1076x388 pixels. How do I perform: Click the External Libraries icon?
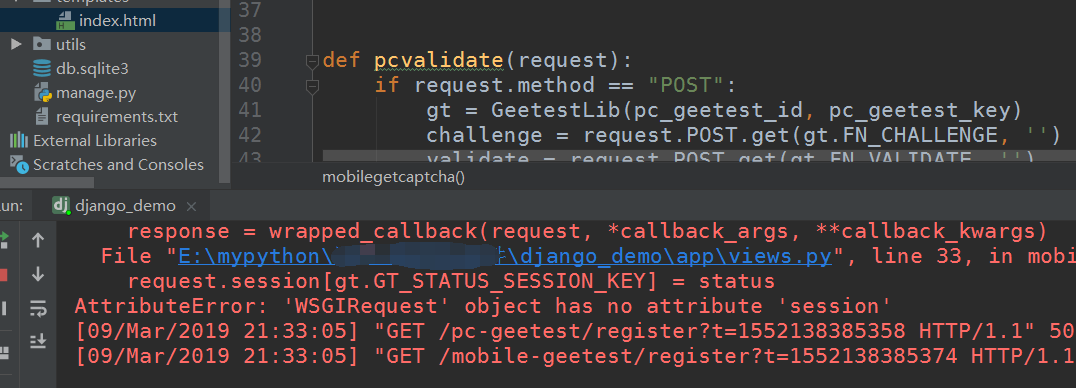[18, 141]
